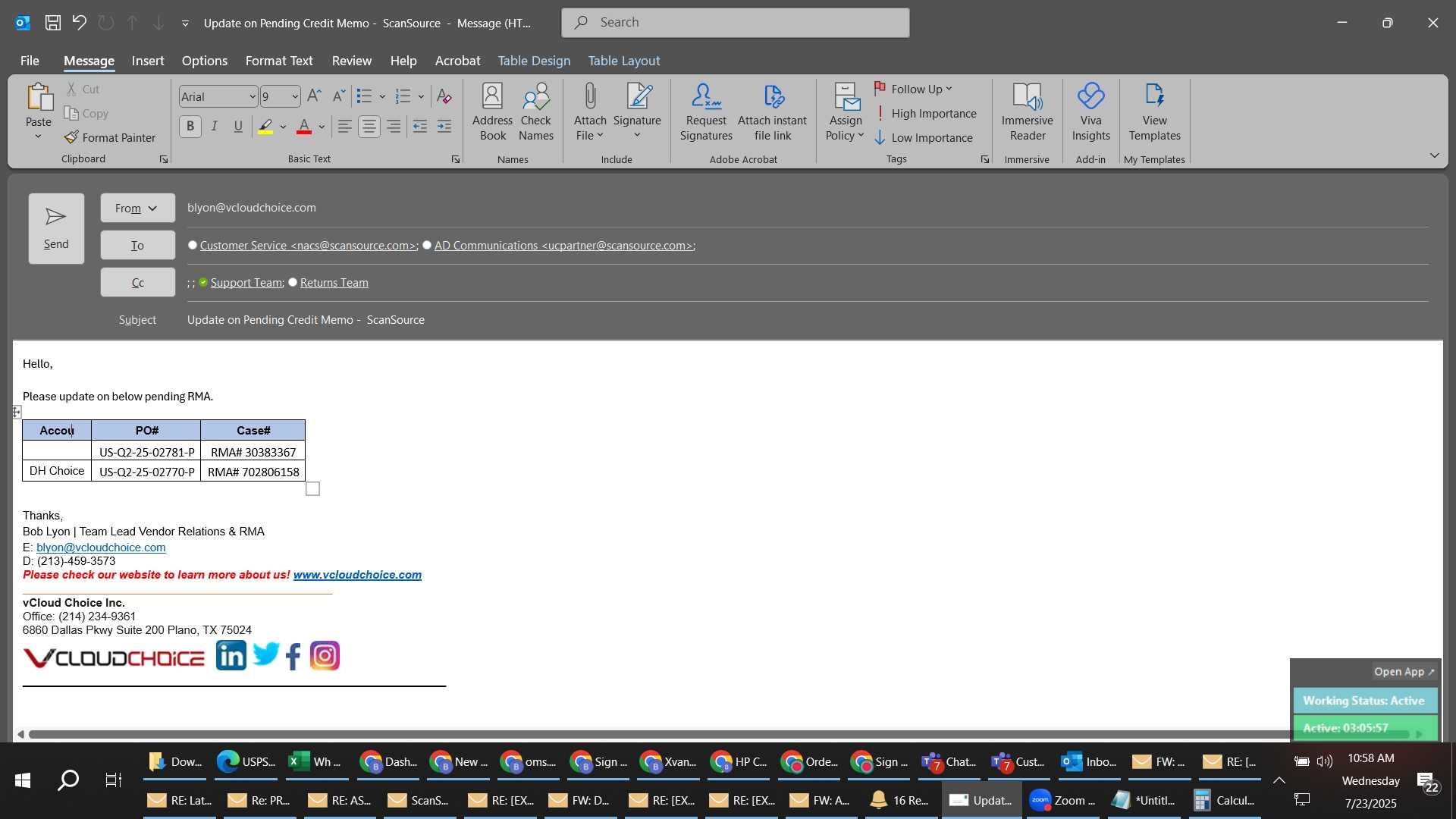Open the font size dropdown

click(x=295, y=96)
